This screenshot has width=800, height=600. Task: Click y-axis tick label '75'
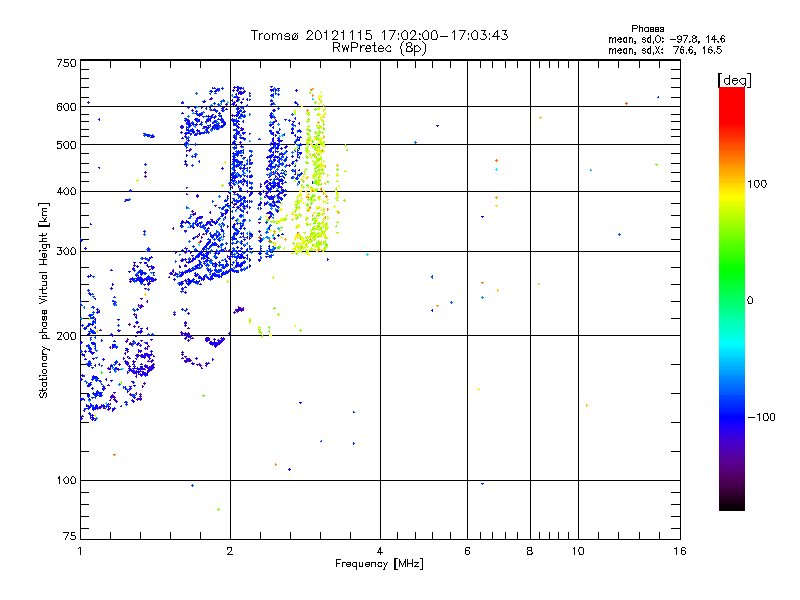point(70,536)
